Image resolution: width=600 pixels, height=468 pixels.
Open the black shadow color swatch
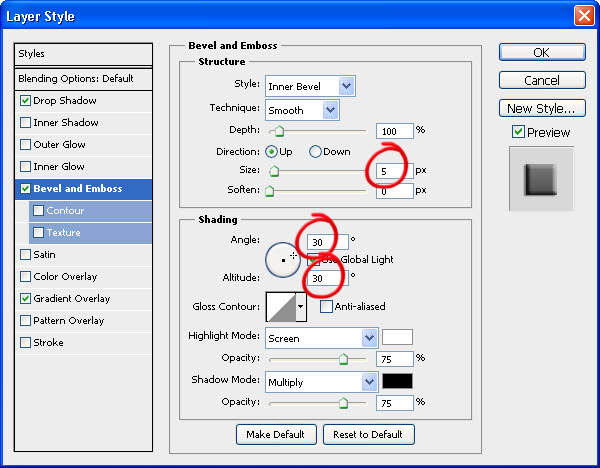point(397,381)
